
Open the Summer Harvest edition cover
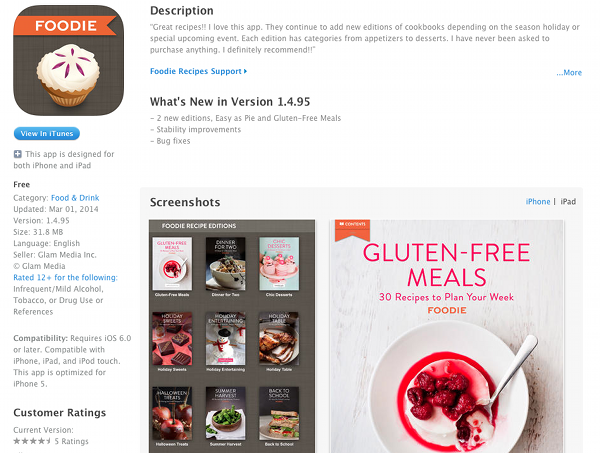[226, 414]
